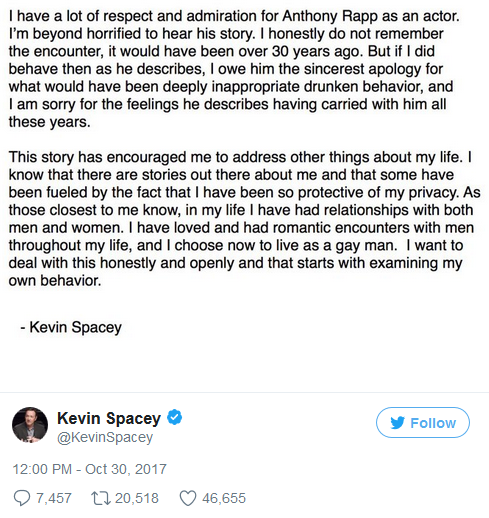Click the @KevinSpacey handle
Image resolution: width=489 pixels, height=518 pixels.
[105, 437]
